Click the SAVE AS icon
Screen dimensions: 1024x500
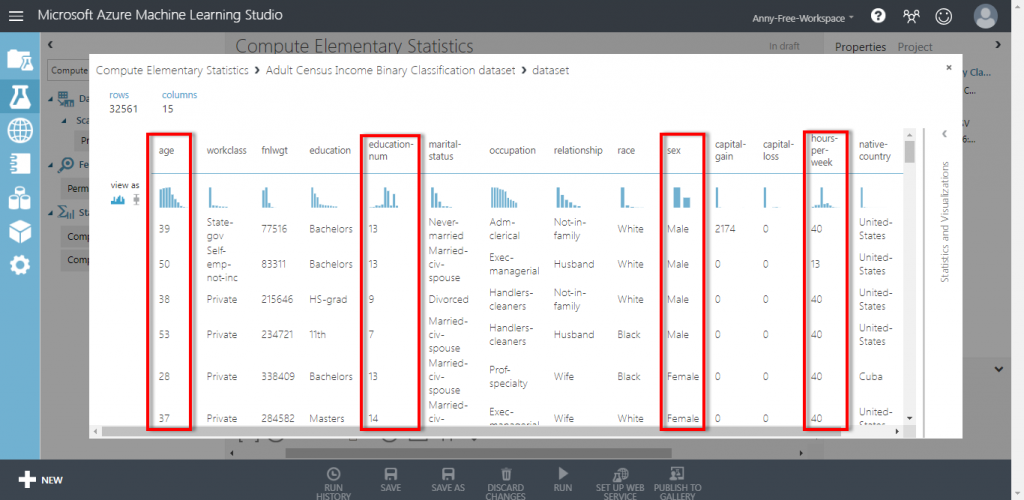point(448,474)
